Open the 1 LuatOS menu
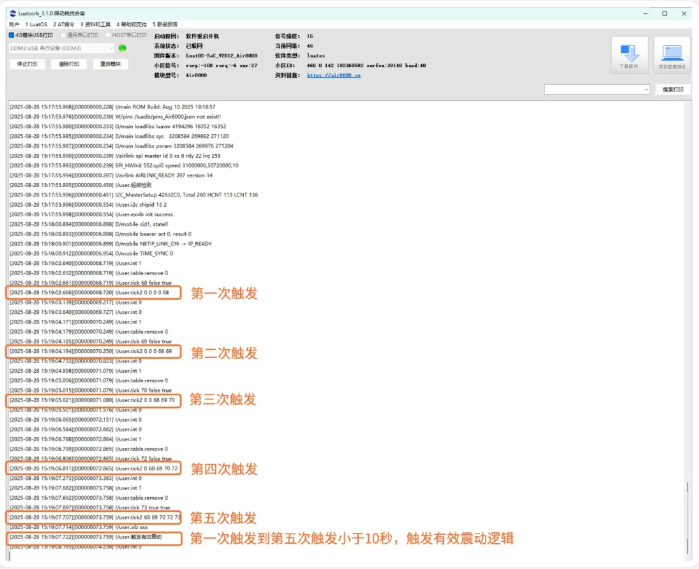Image resolution: width=699 pixels, height=569 pixels. (x=36, y=24)
